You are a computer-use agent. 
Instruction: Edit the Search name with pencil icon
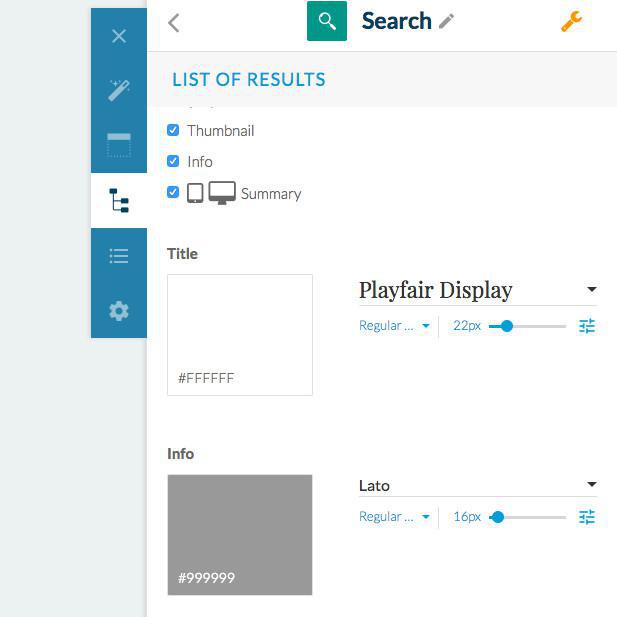pyautogui.click(x=446, y=21)
